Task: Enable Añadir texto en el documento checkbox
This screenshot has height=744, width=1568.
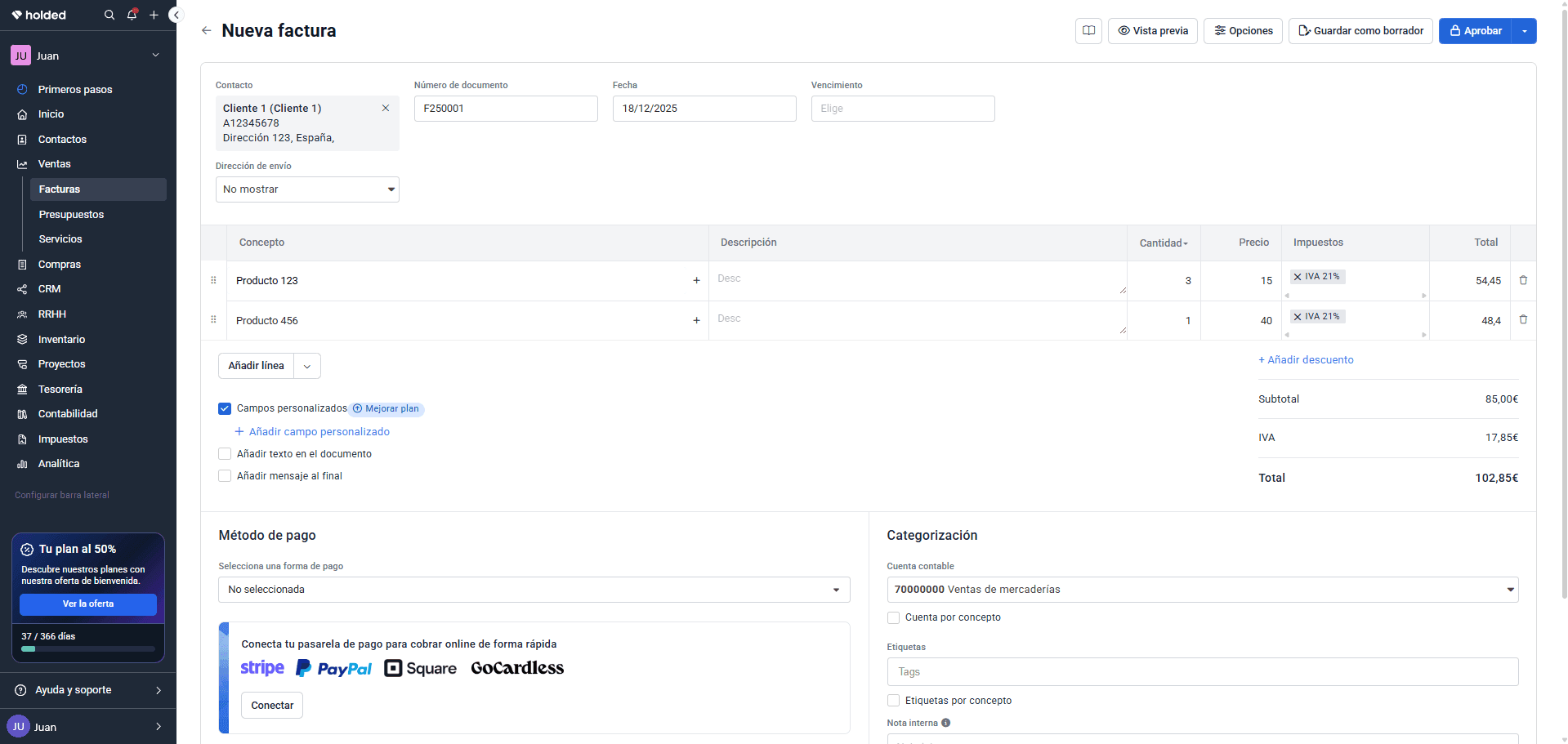Action: (225, 454)
